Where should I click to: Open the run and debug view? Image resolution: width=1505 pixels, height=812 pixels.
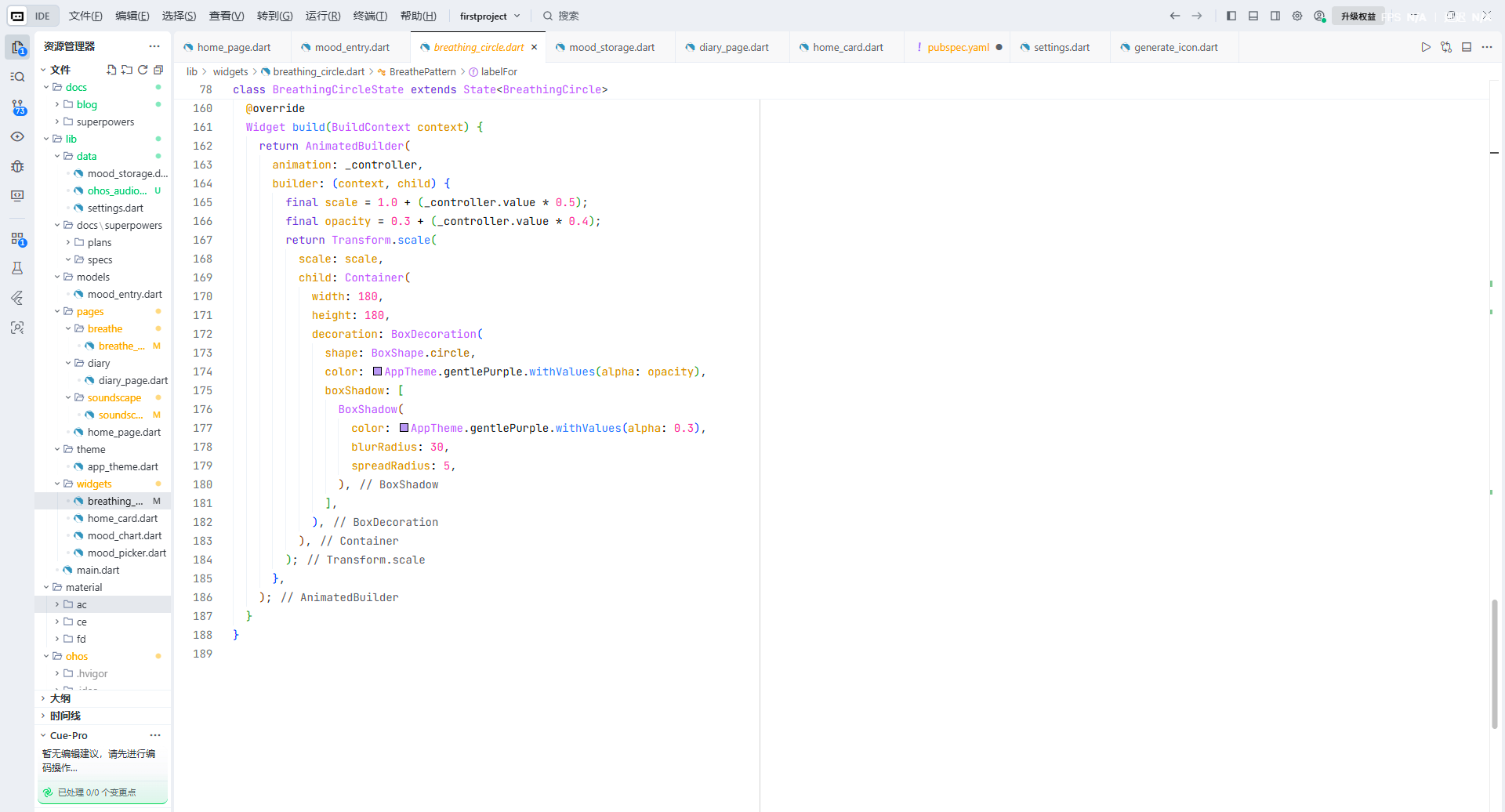[17, 166]
